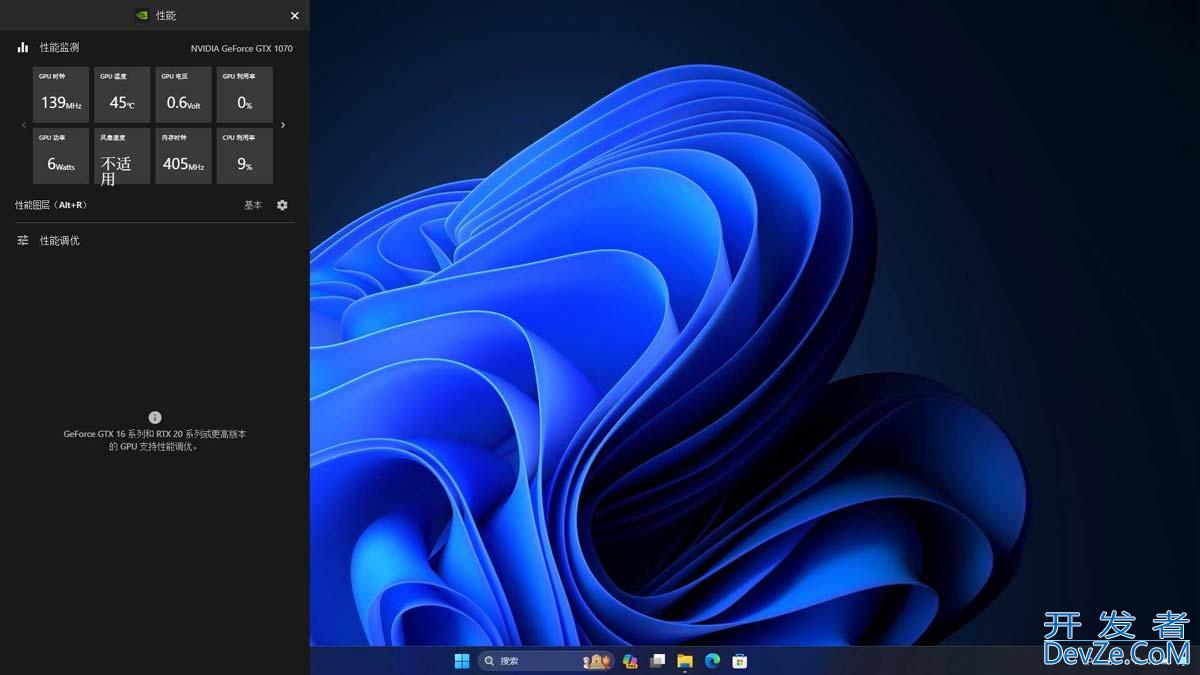1200x675 pixels.
Task: Open the Windows Start menu
Action: pos(462,661)
